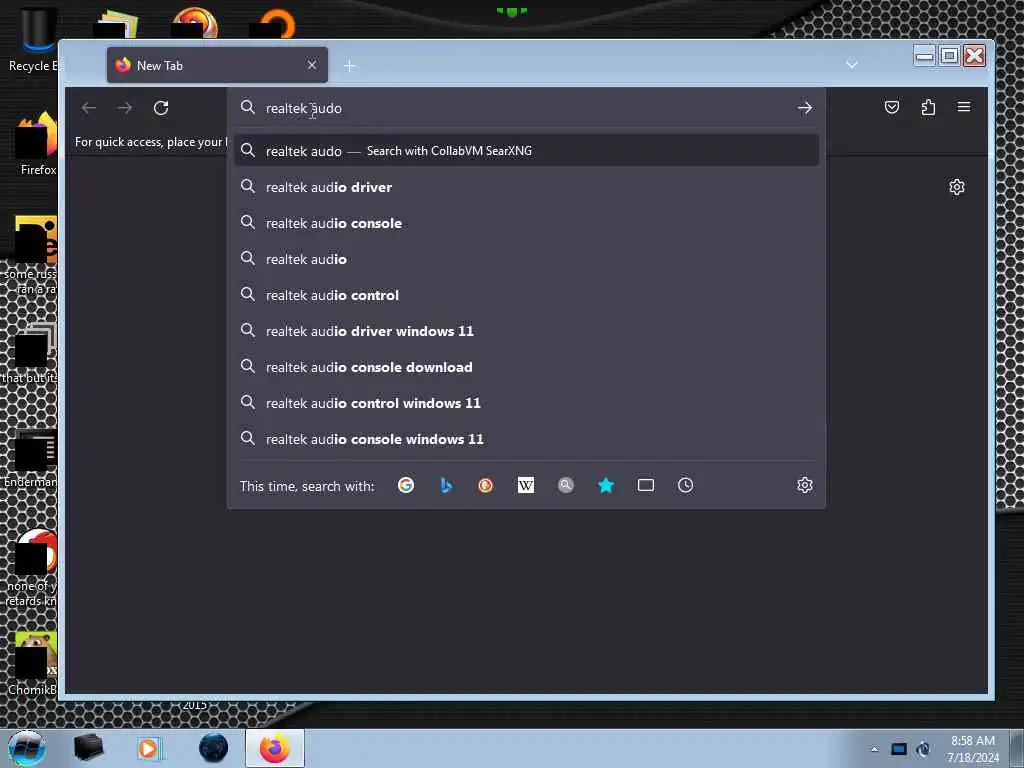Viewport: 1024px width, 768px height.
Task: Close the New Tab tab
Action: tap(312, 65)
